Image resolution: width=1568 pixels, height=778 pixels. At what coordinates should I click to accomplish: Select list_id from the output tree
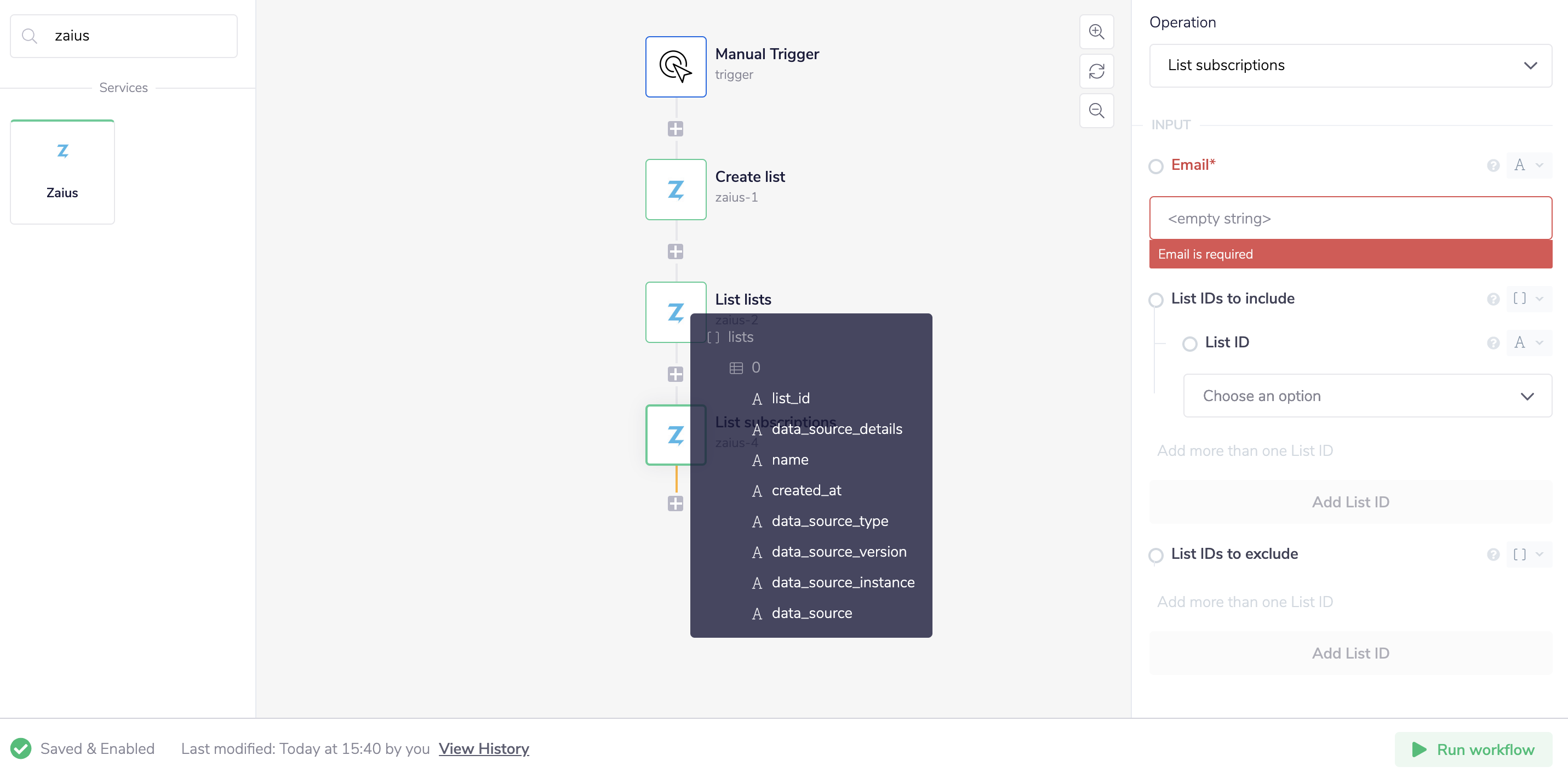(790, 399)
